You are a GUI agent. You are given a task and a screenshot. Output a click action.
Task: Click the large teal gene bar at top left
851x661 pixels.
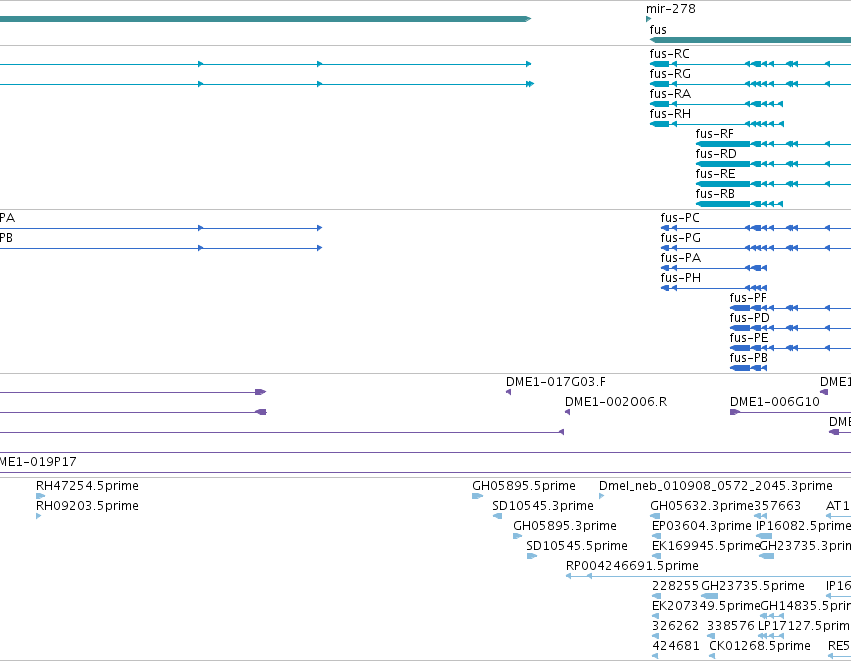tap(265, 19)
